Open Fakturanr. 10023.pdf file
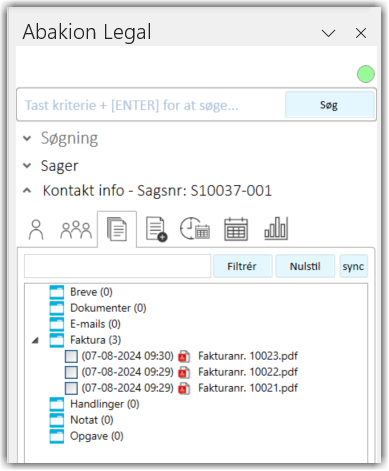Image resolution: width=389 pixels, height=471 pixels. pyautogui.click(x=248, y=356)
